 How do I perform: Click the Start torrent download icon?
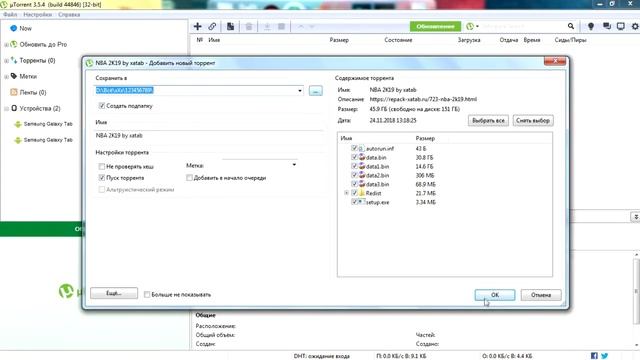(x=267, y=27)
